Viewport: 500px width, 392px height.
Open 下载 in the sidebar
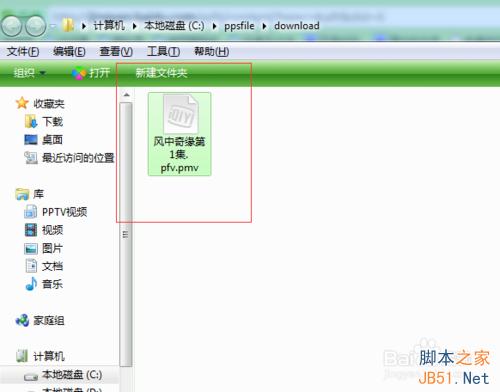[52, 122]
